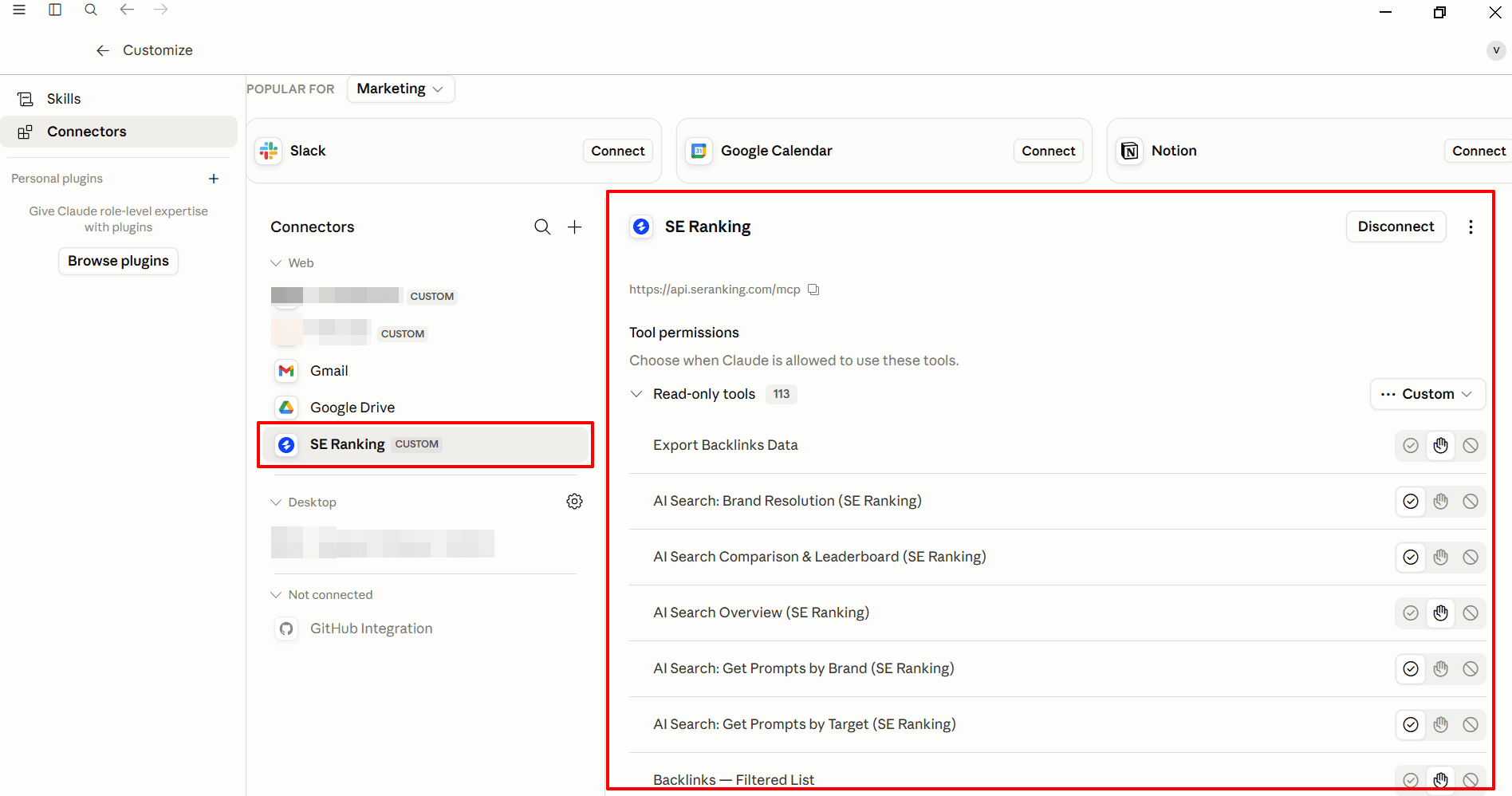This screenshot has width=1512, height=796.
Task: Always allow AI Search Overview tool
Action: tap(1411, 613)
